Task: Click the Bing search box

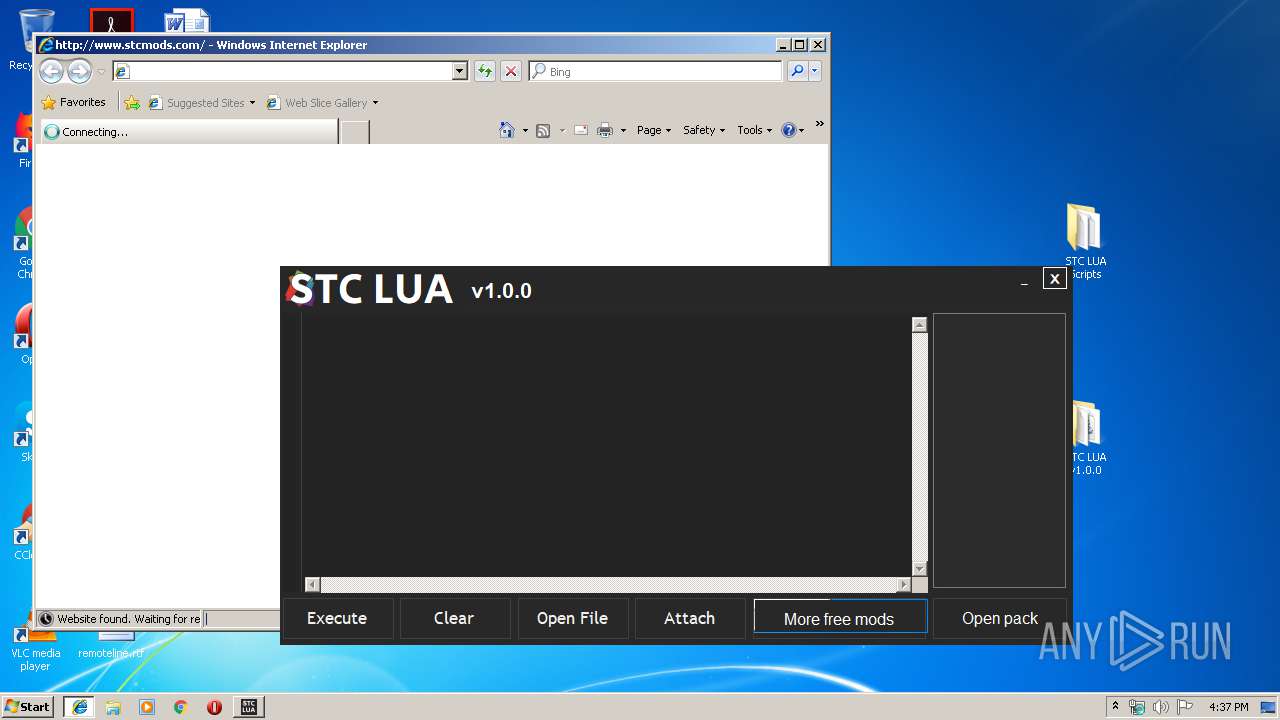Action: tap(655, 71)
